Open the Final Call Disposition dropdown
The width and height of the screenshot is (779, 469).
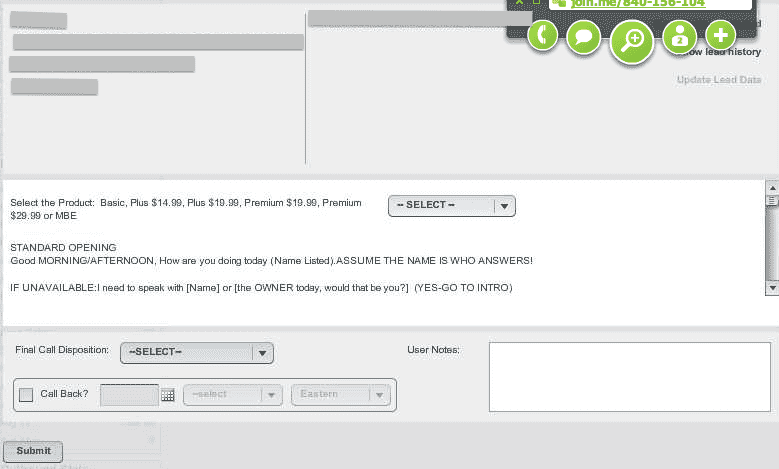coord(197,353)
